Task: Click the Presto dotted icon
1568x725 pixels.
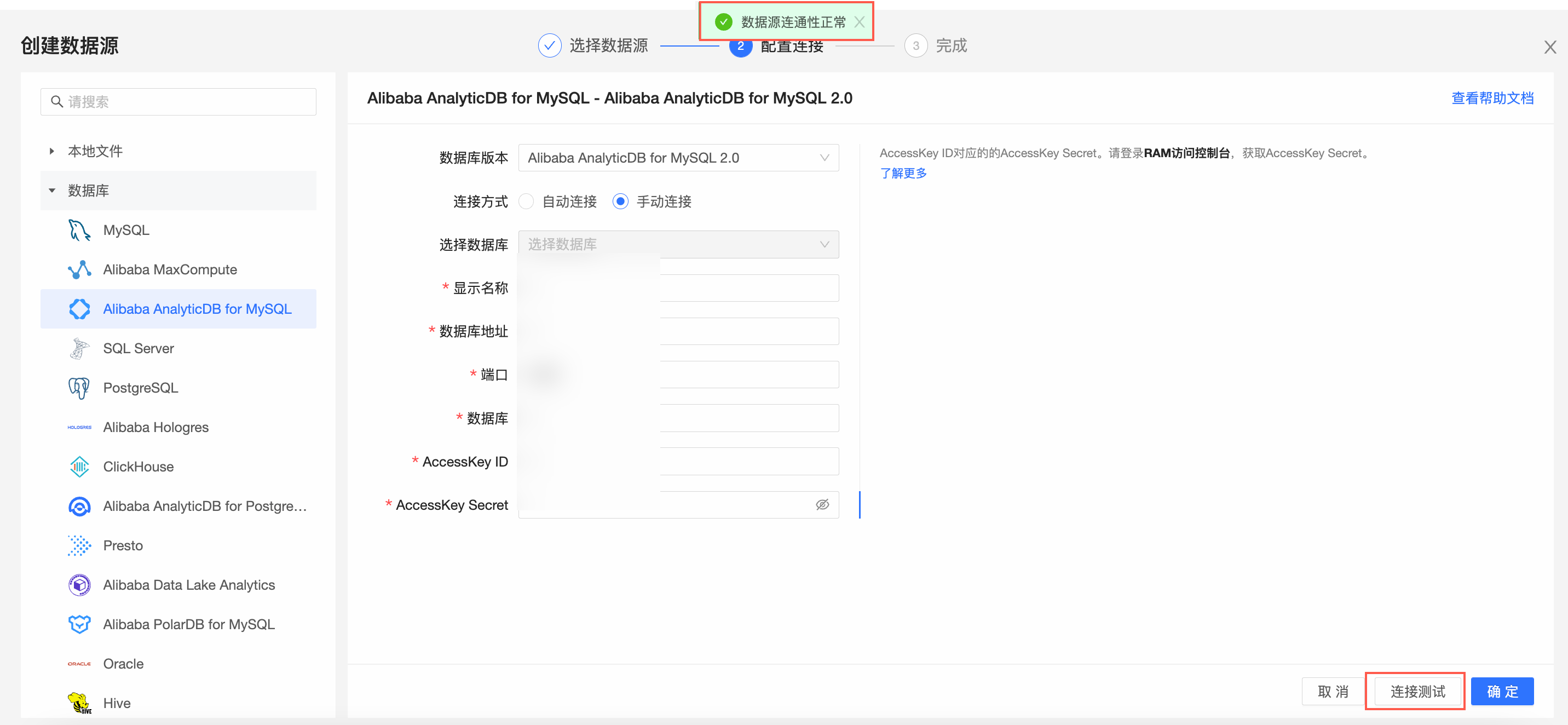Action: coord(79,545)
